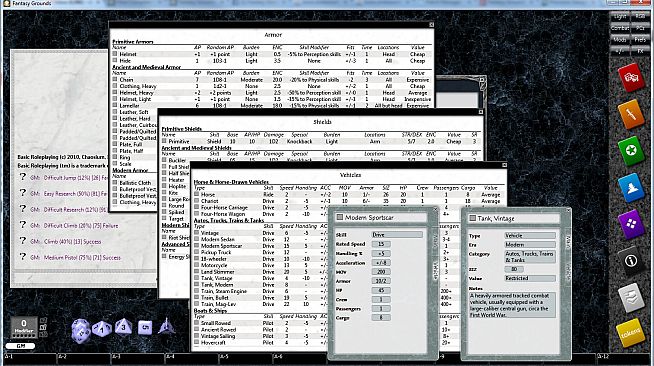Open the PCs sidebar button
Screen dimensions: 654x366
pyautogui.click(x=640, y=28)
